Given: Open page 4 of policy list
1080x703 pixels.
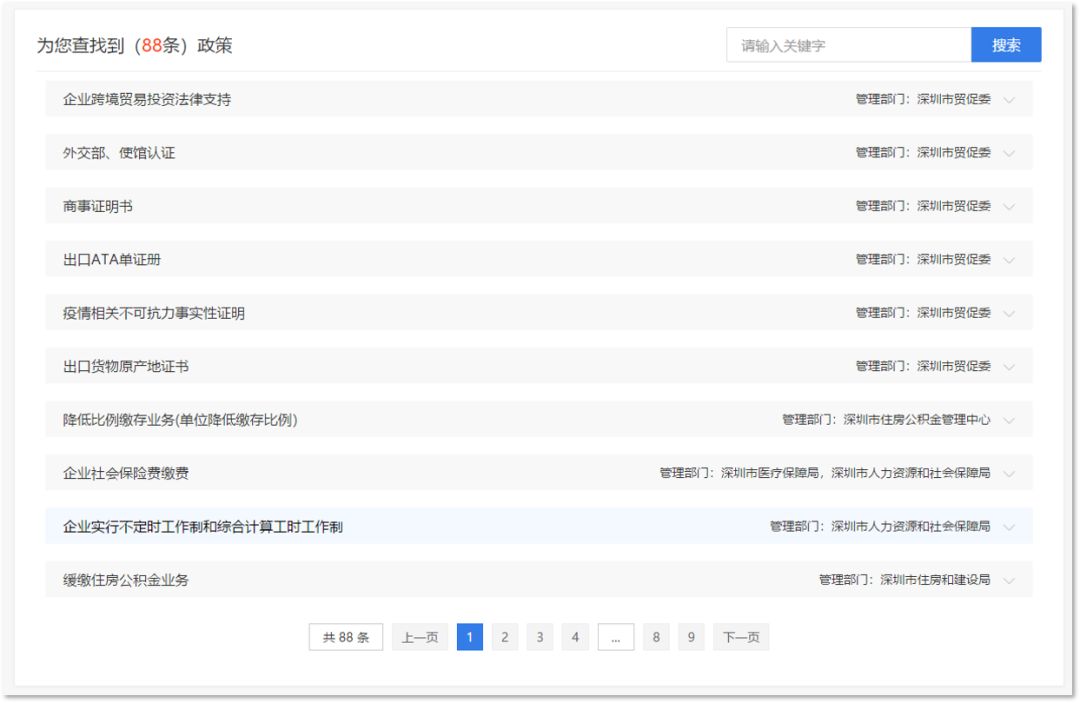Looking at the screenshot, I should [x=575, y=637].
